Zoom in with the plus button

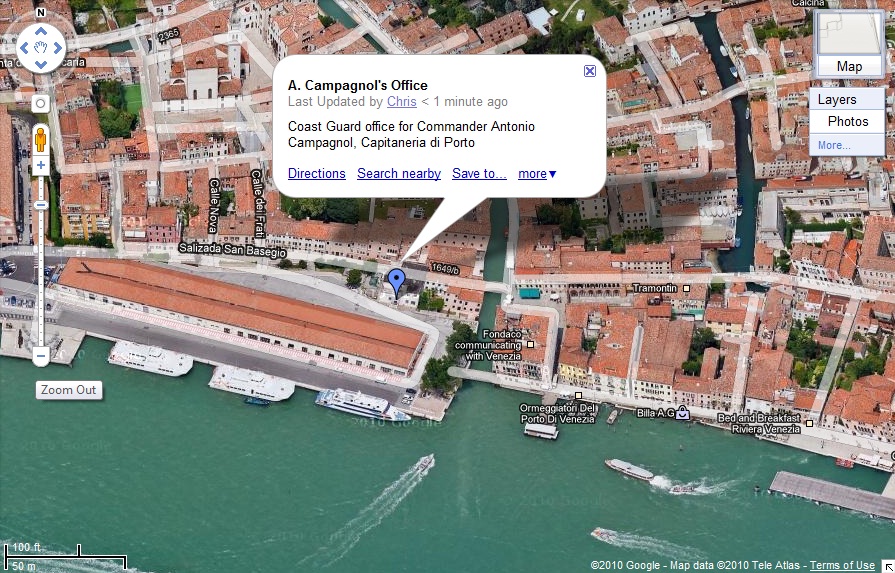(41, 166)
